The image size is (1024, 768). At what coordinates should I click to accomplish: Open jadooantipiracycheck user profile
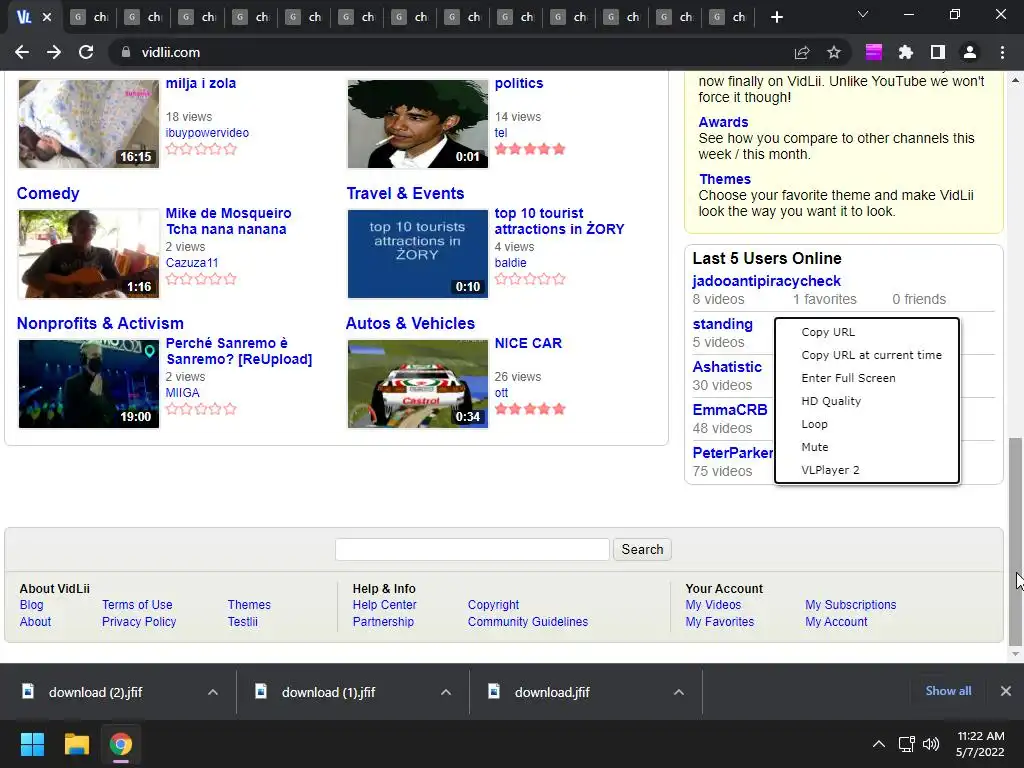tap(767, 281)
